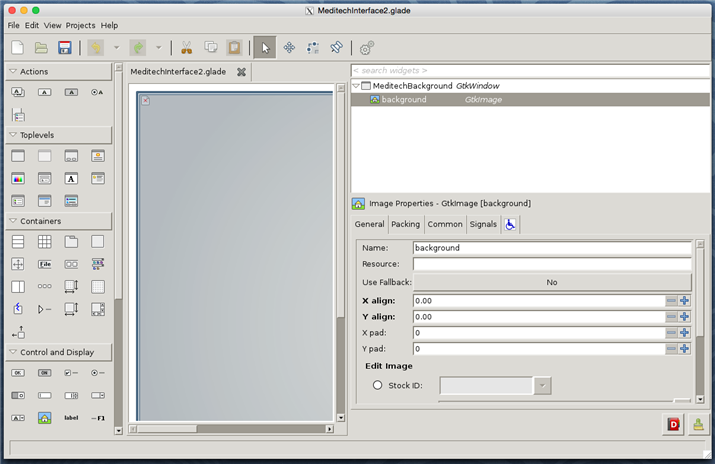Select the Stock ID radio button
The height and width of the screenshot is (464, 715).
pos(377,385)
